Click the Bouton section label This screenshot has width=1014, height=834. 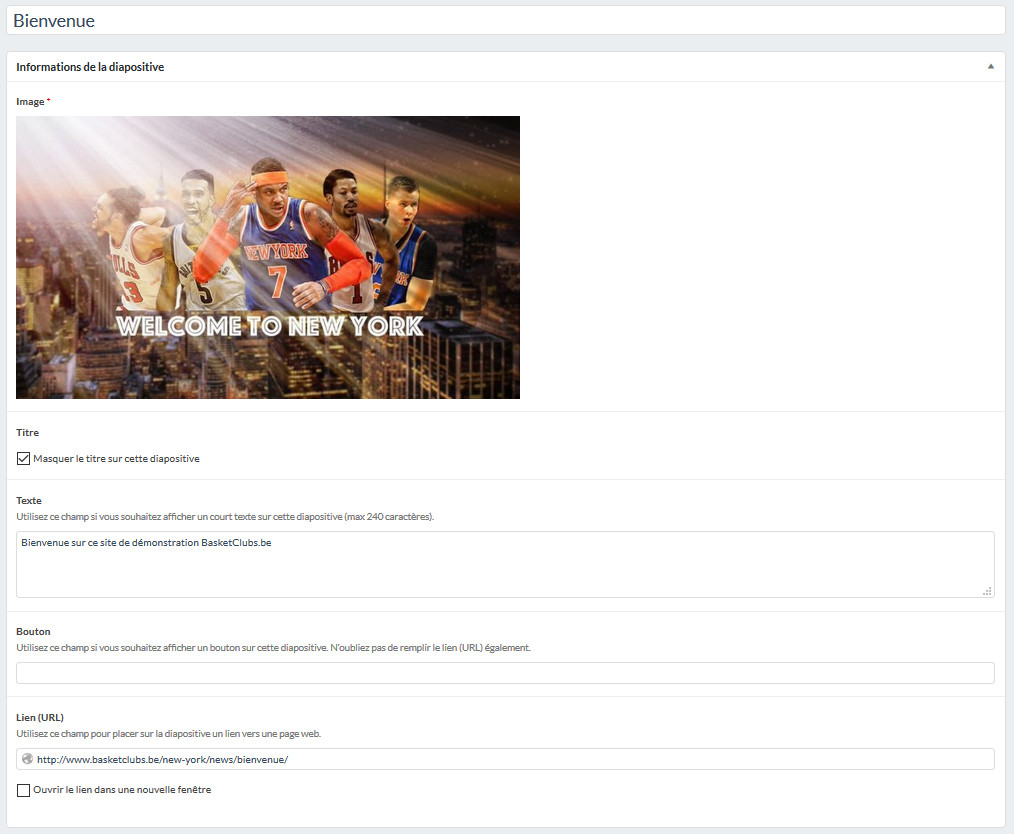click(33, 632)
